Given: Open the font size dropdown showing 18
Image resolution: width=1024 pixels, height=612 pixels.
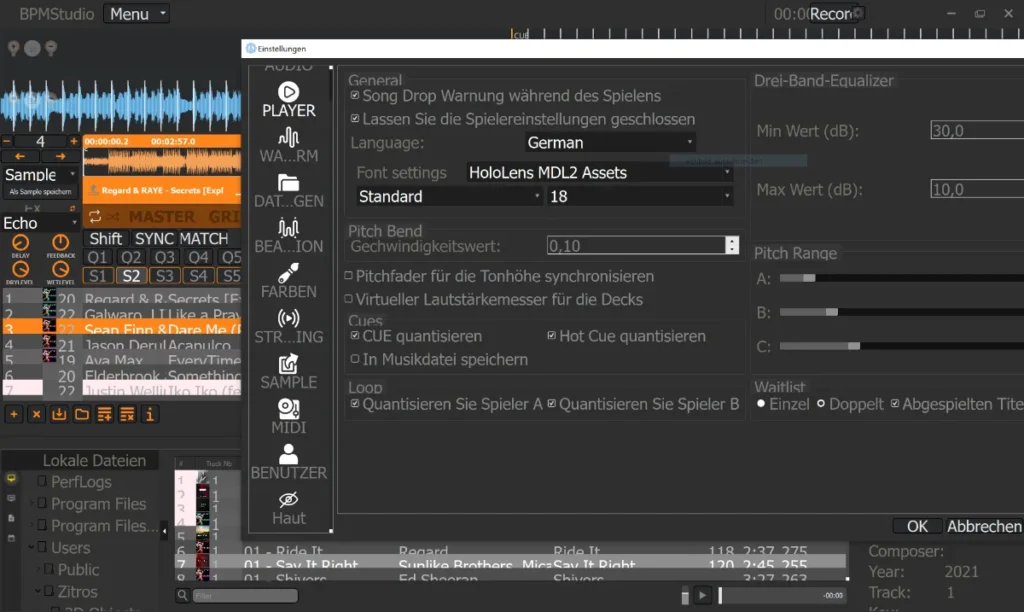Looking at the screenshot, I should click(x=639, y=197).
